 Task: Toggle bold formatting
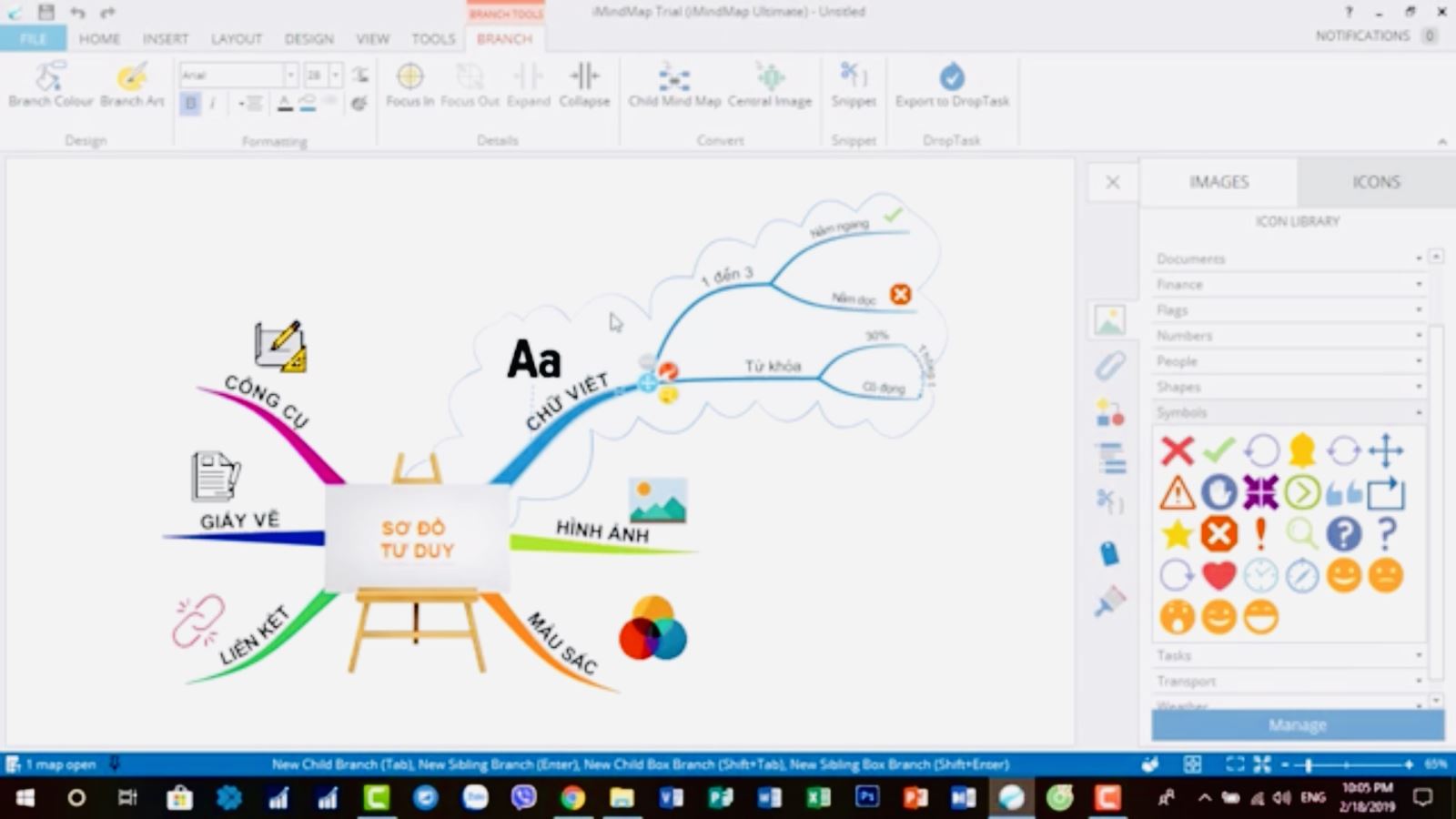(190, 103)
